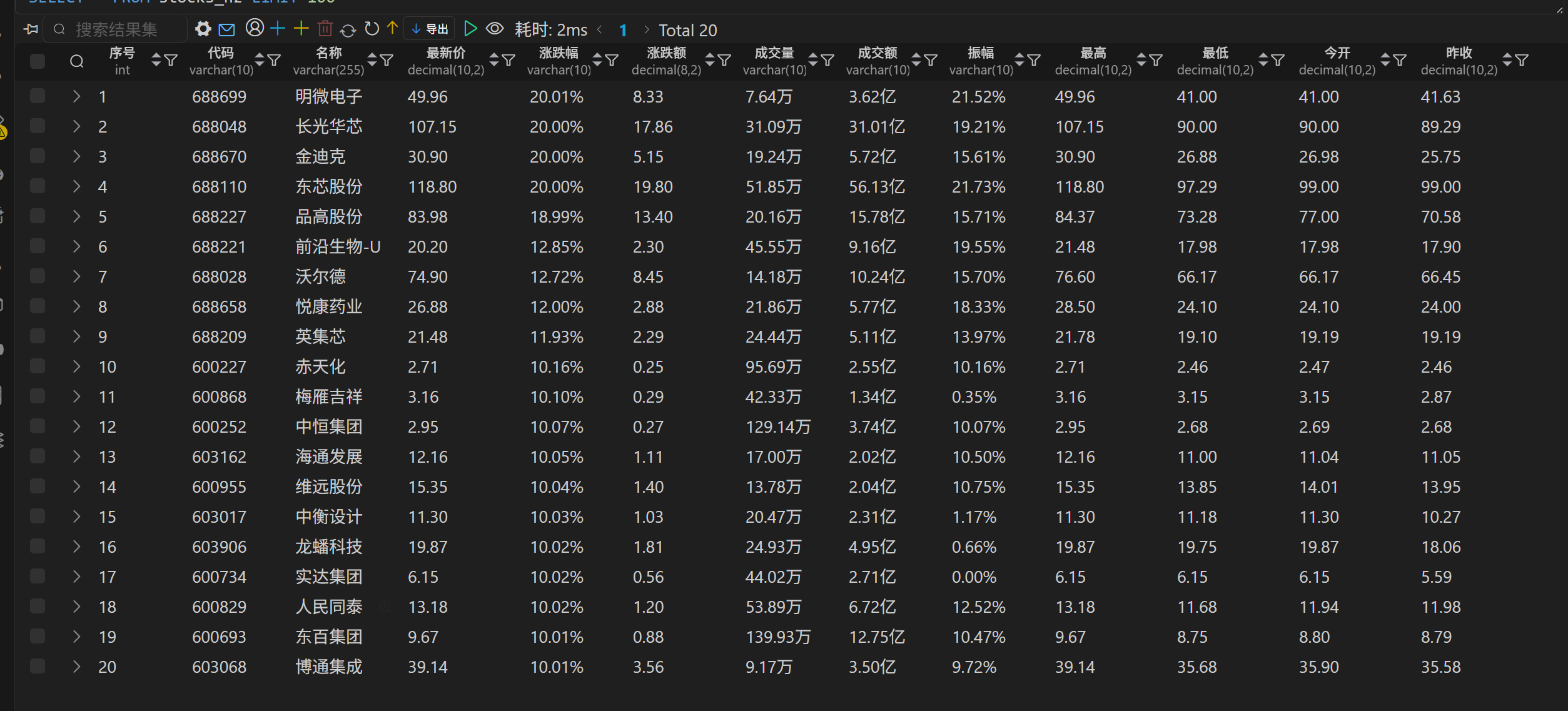Click the magnifier icon in row header

click(77, 61)
